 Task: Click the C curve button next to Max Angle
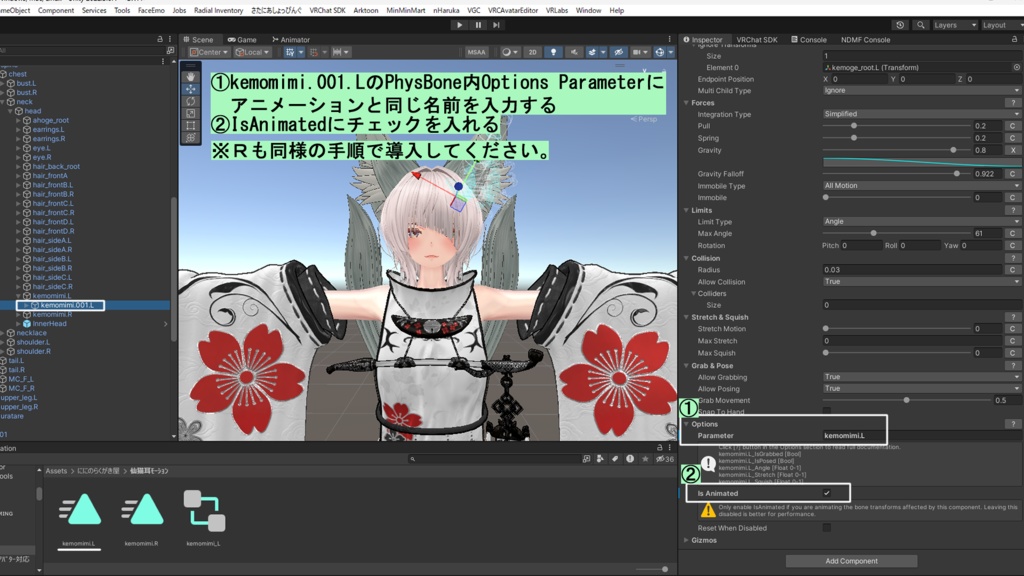[1012, 233]
